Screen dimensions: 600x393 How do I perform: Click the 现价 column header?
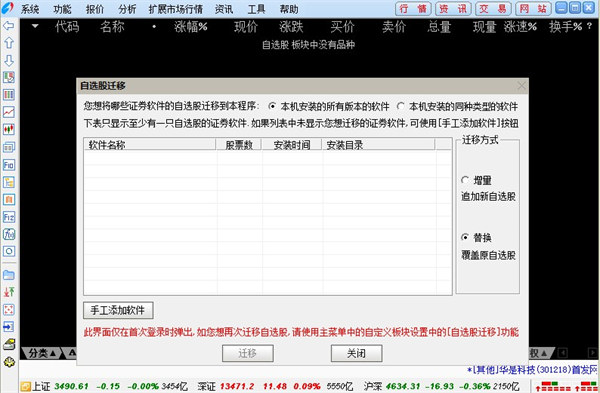(246, 26)
